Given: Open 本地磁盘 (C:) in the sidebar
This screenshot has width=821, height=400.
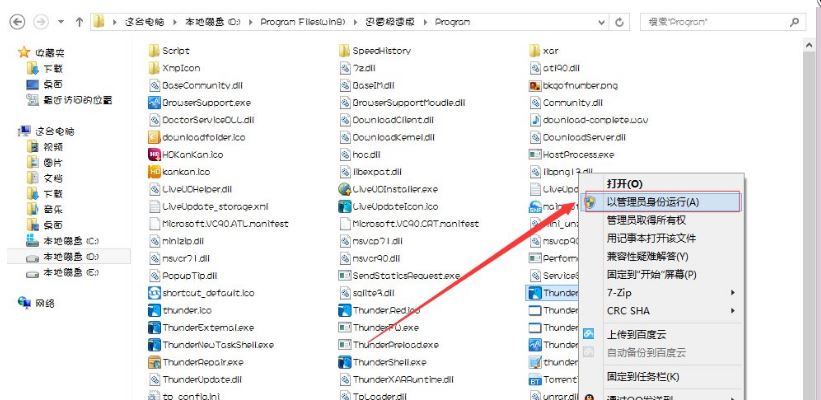Looking at the screenshot, I should click(x=71, y=241).
